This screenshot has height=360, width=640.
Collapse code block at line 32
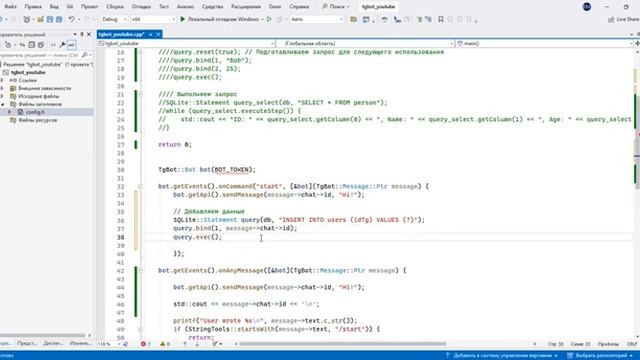[140, 186]
